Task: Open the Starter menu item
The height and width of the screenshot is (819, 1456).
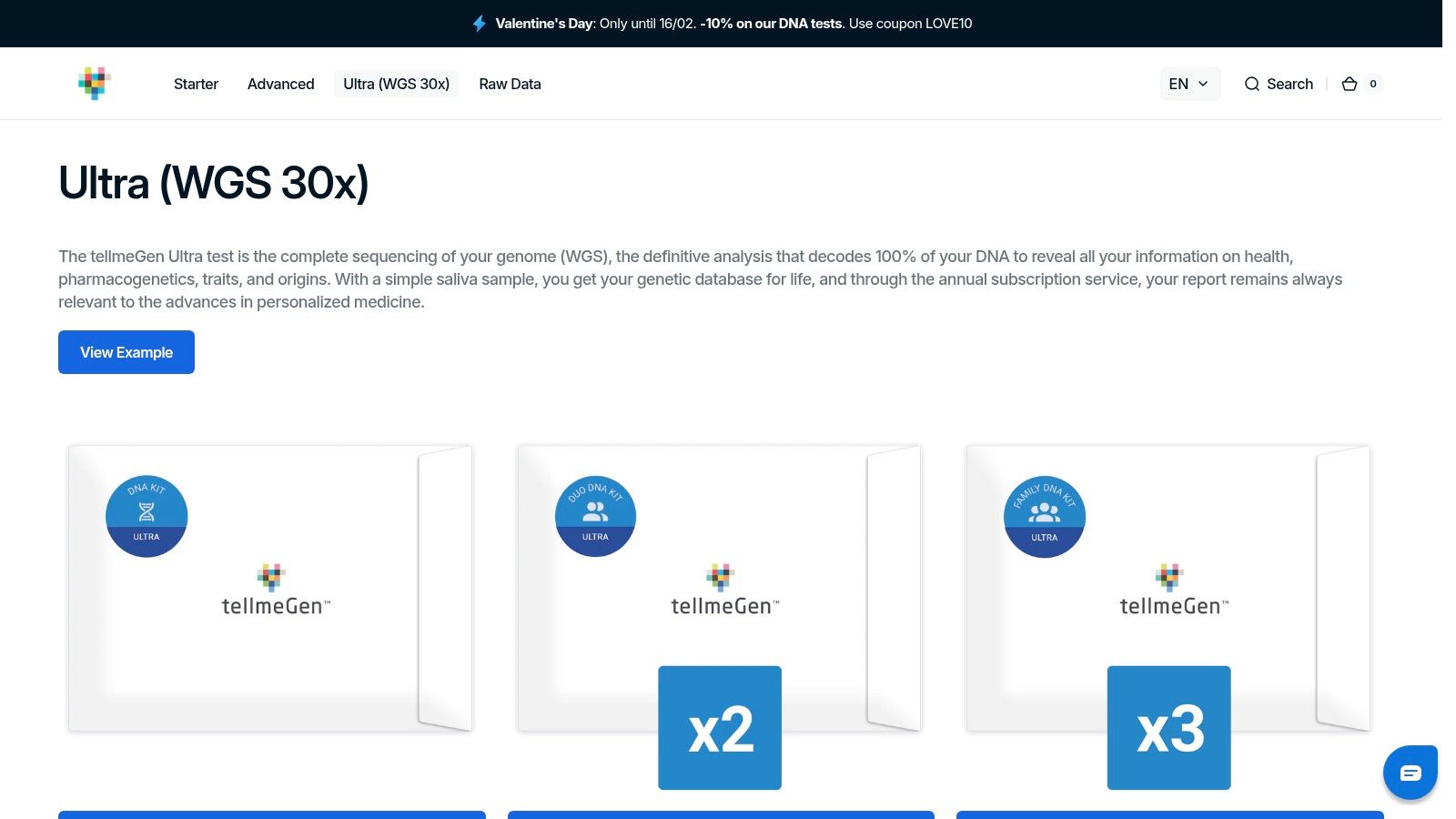Action: (196, 84)
